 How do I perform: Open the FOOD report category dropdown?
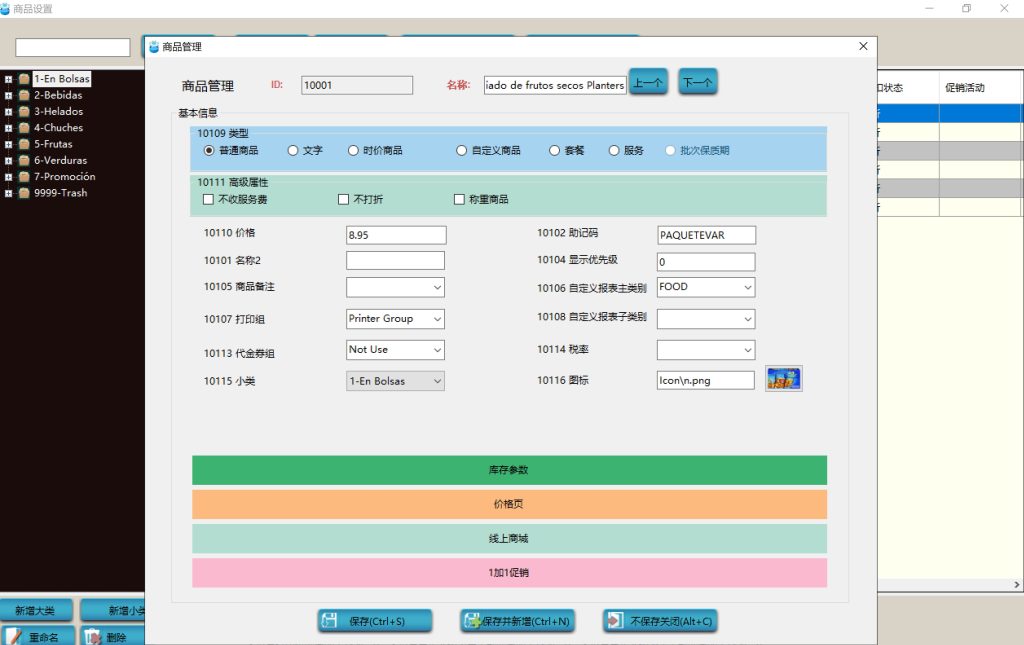tap(706, 287)
